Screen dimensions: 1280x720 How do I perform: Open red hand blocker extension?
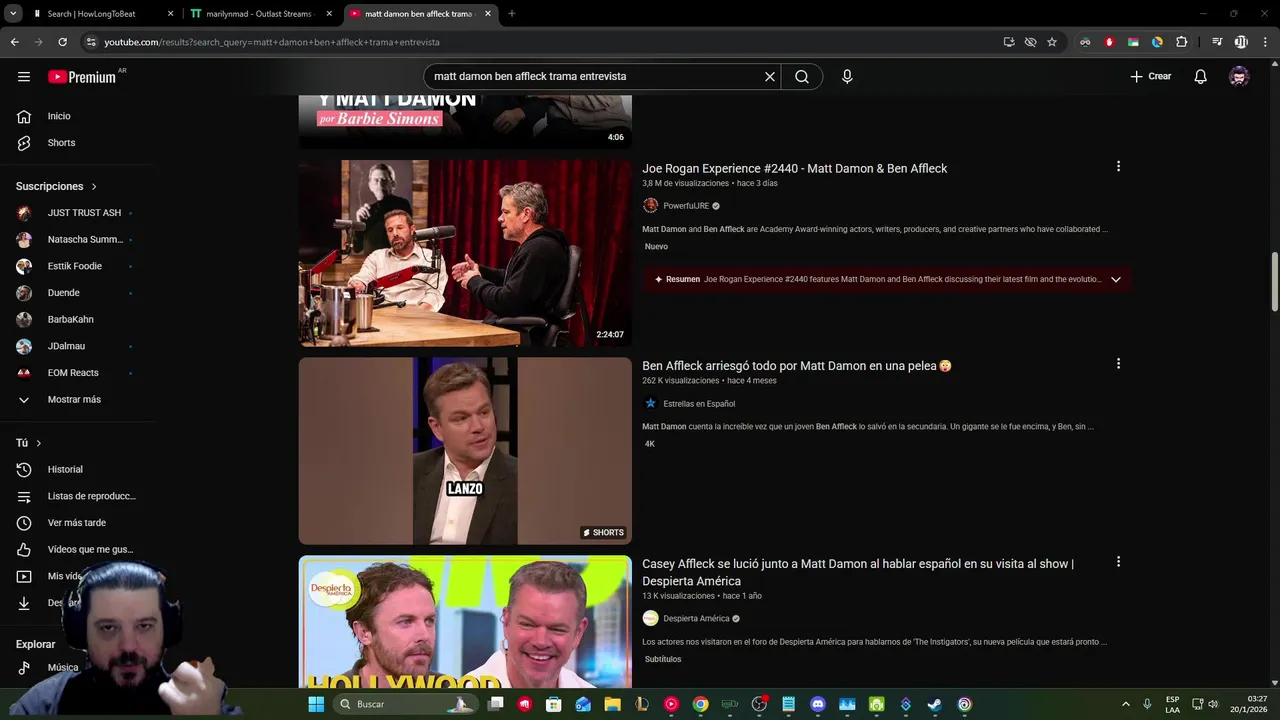[1109, 42]
